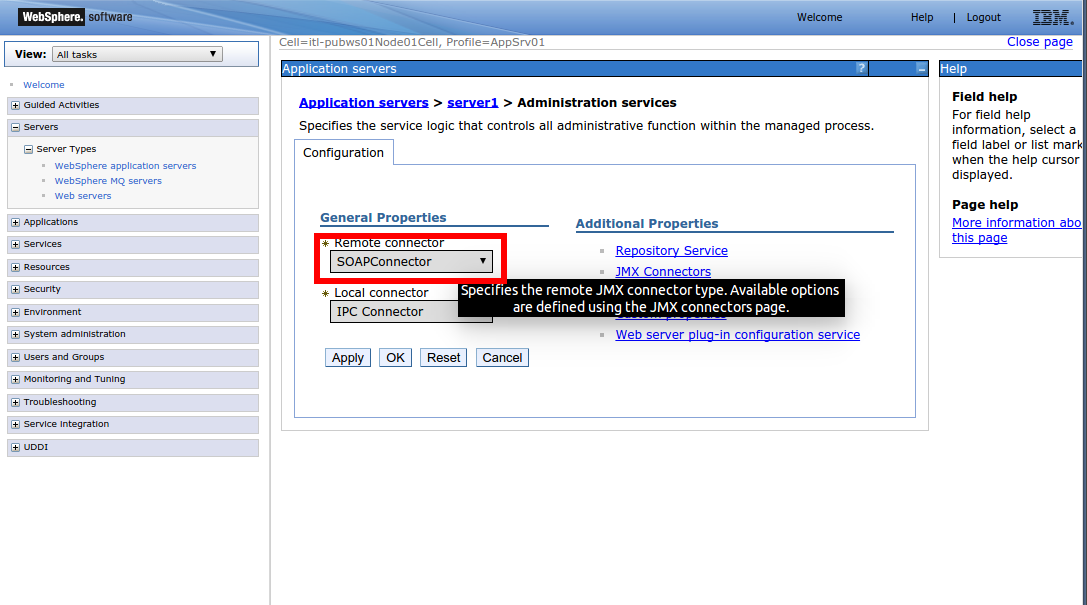Viewport: 1087px width, 605px height.
Task: Go to Application servers breadcrumb
Action: pyautogui.click(x=364, y=103)
